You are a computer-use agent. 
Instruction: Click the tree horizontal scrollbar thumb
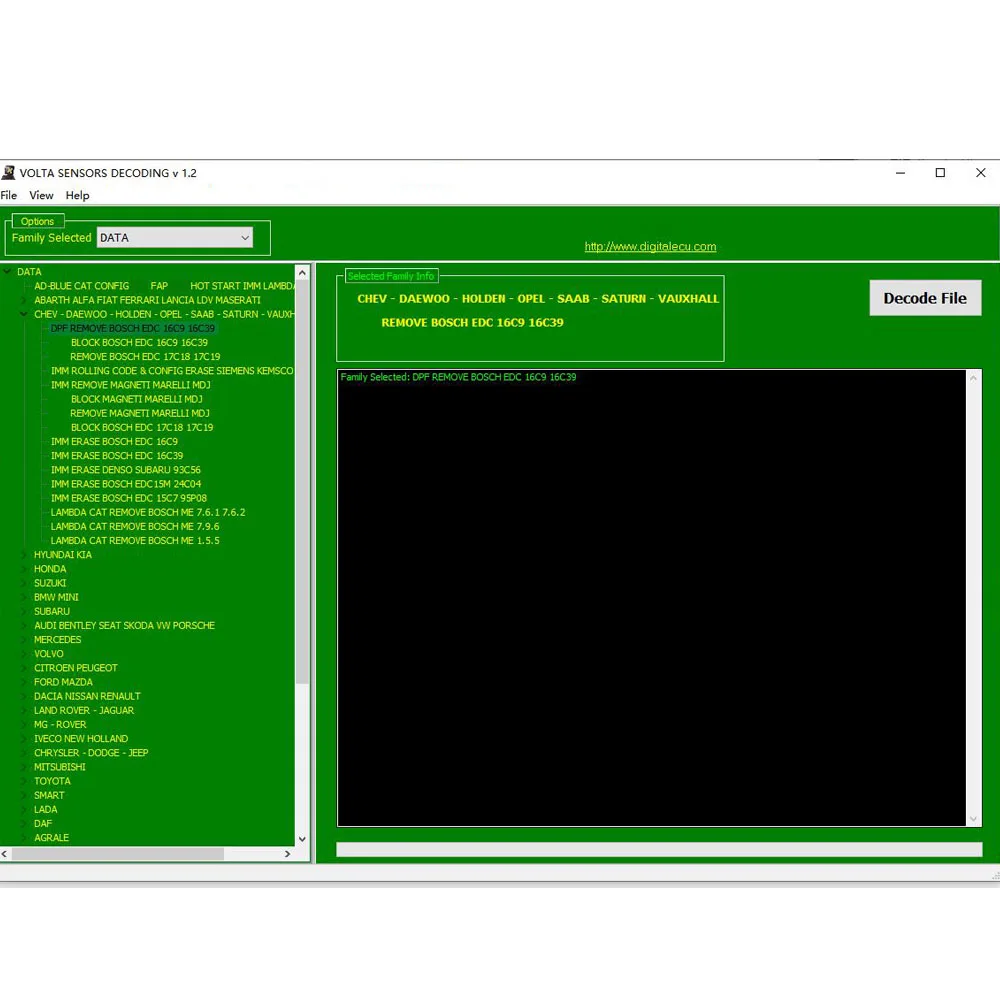pos(117,854)
